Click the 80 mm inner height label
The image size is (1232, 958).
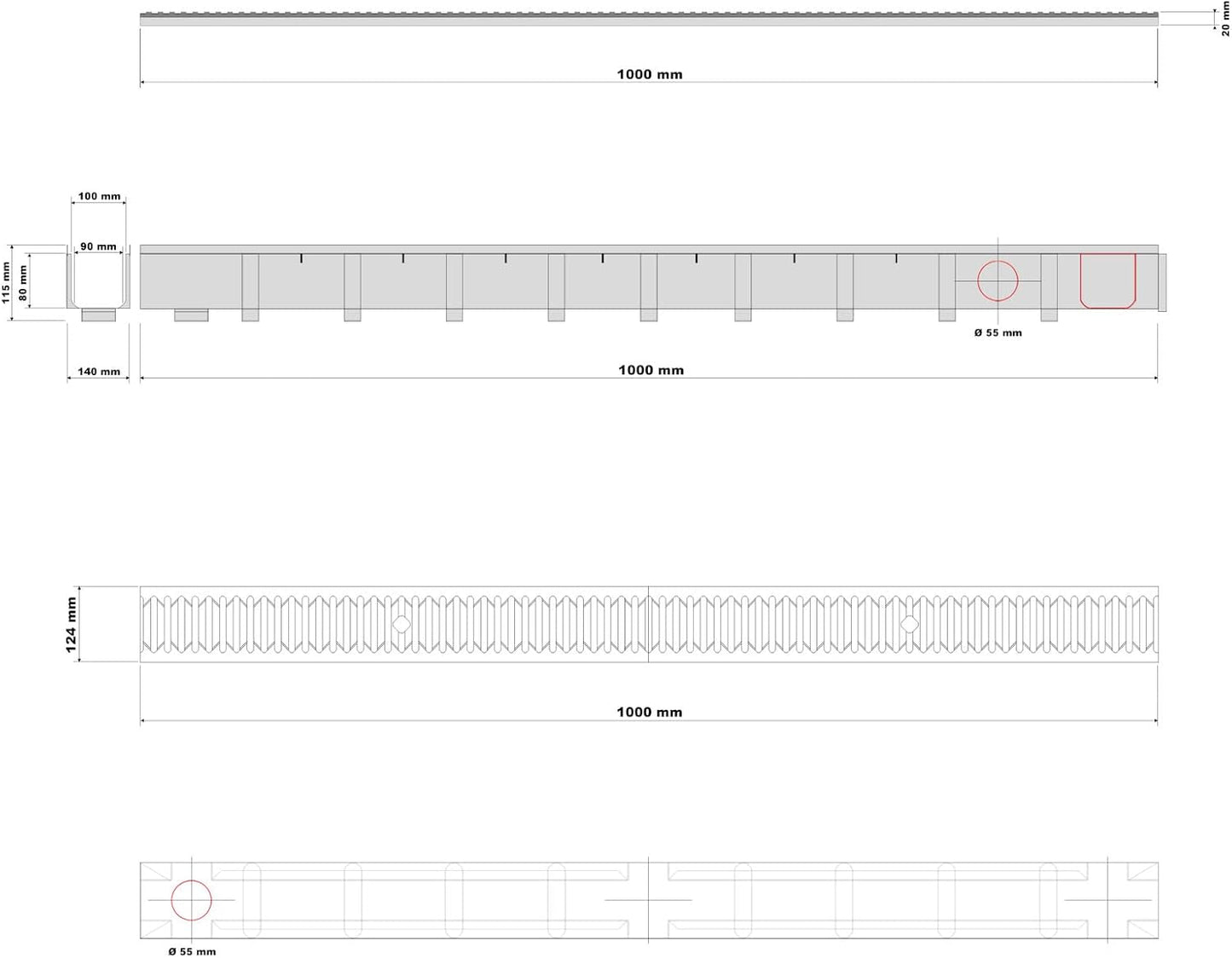coord(23,282)
